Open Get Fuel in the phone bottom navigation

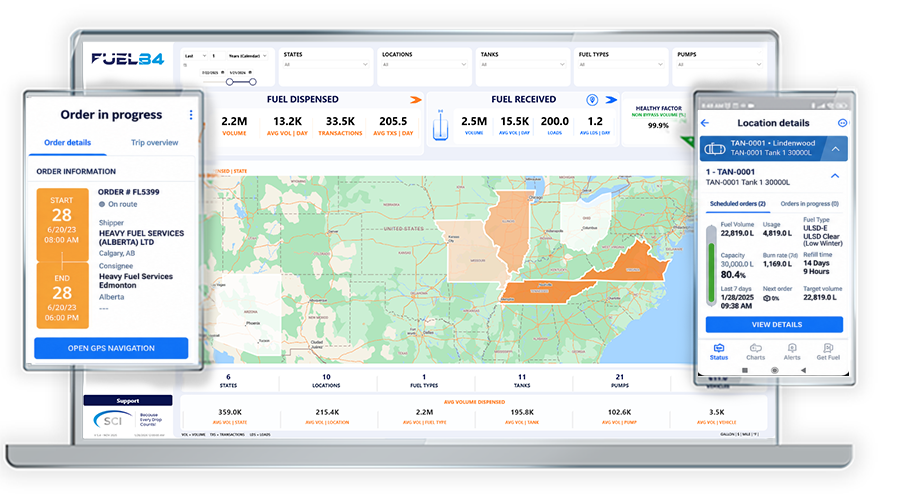pos(828,352)
